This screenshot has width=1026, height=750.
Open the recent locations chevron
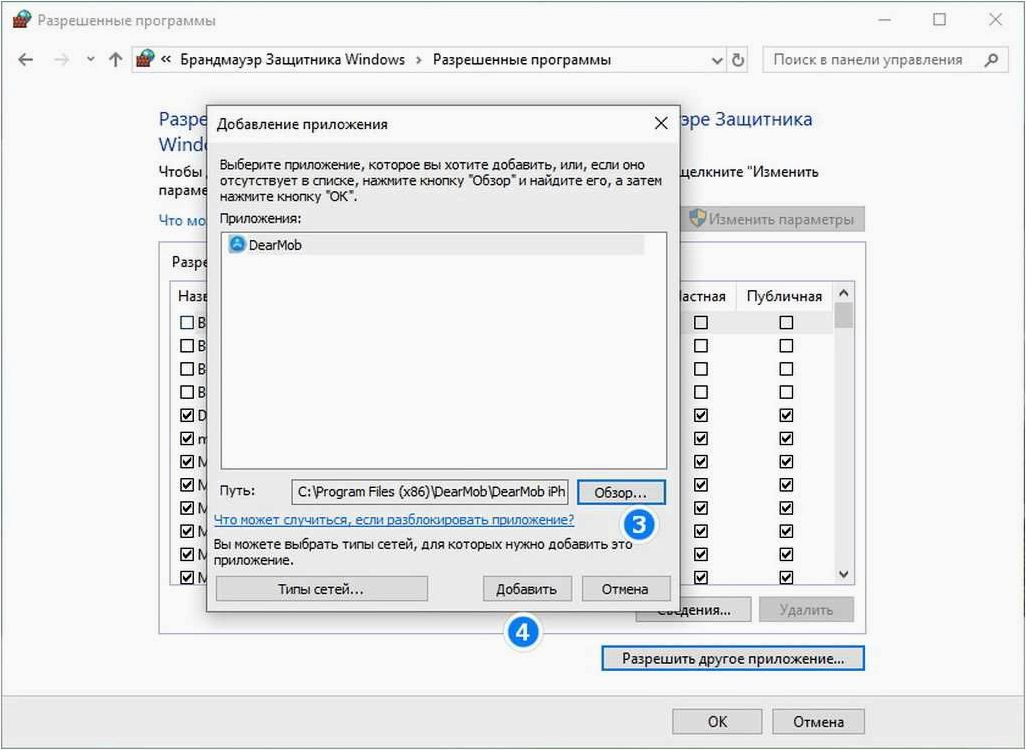pyautogui.click(x=90, y=60)
